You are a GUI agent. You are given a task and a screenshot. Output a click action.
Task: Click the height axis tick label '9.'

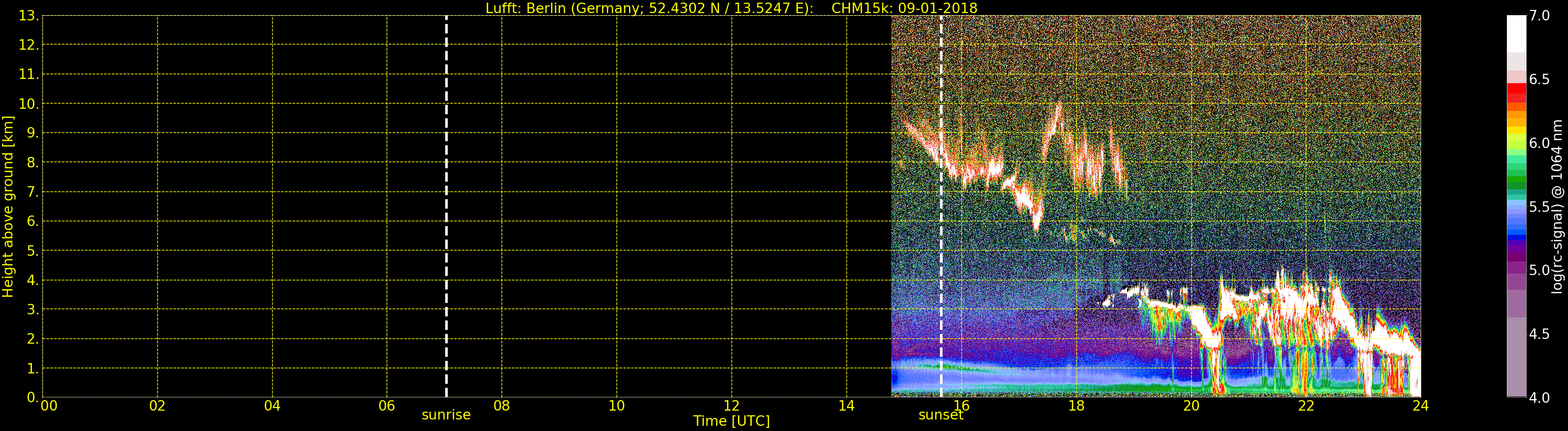pos(33,133)
